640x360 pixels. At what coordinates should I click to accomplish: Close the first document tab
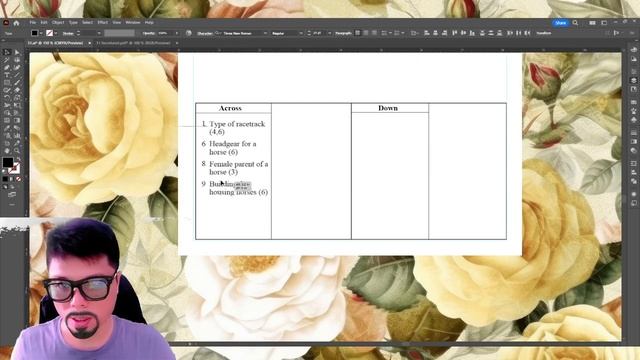[x=89, y=43]
